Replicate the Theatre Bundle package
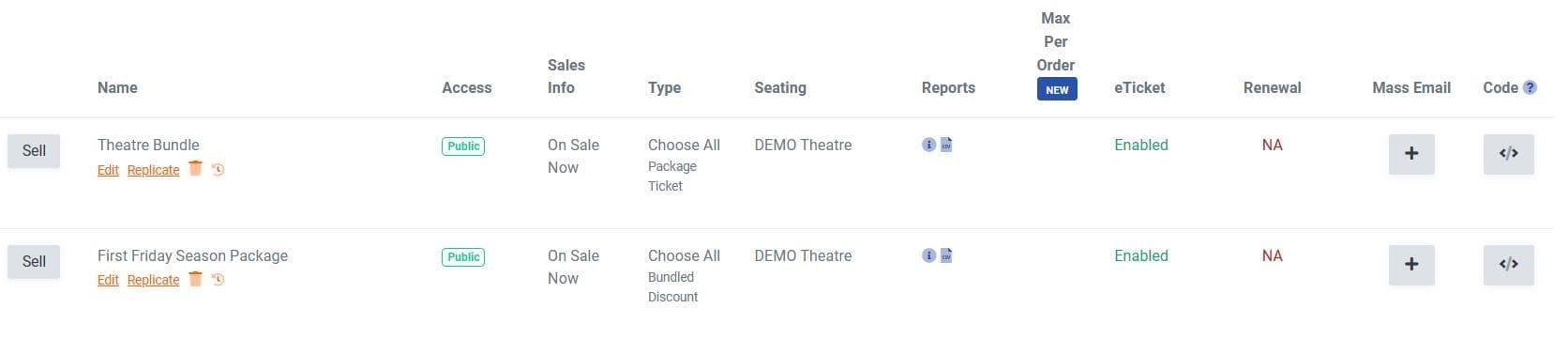 coord(153,170)
